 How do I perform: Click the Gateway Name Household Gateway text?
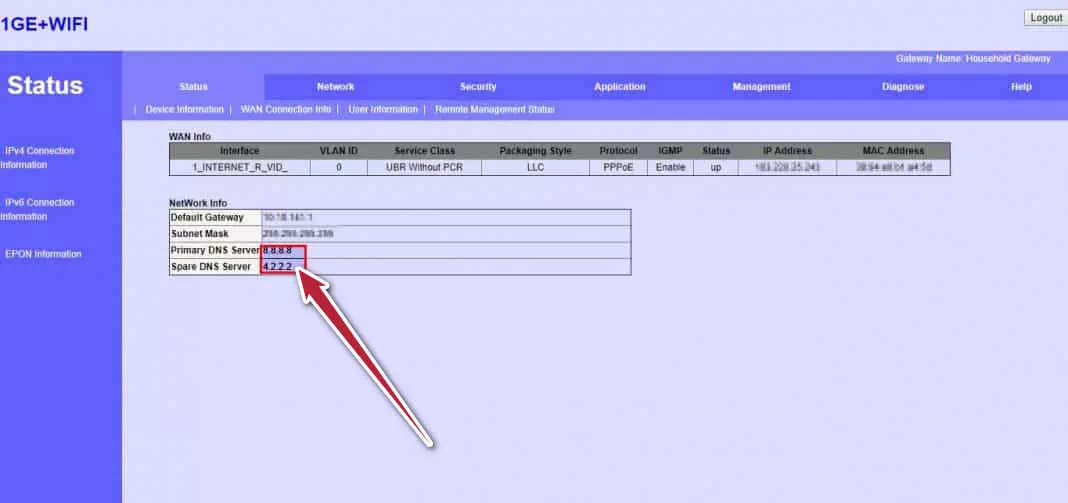click(x=973, y=59)
